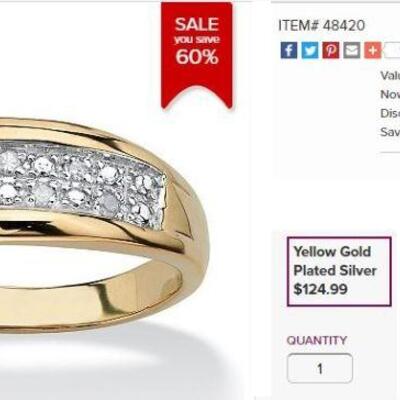
Task: Click the Discount row label
Action: (x=390, y=113)
